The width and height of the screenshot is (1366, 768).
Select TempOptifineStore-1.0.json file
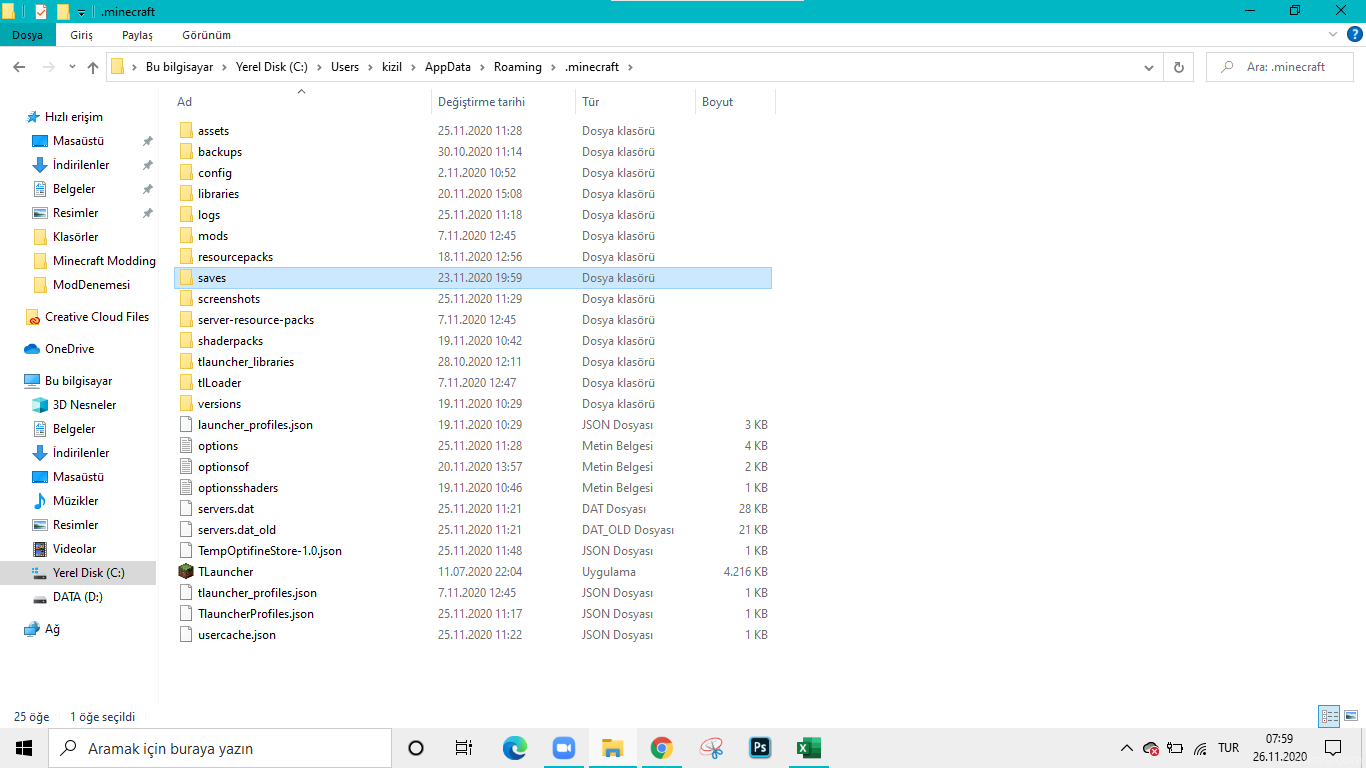click(x=270, y=551)
